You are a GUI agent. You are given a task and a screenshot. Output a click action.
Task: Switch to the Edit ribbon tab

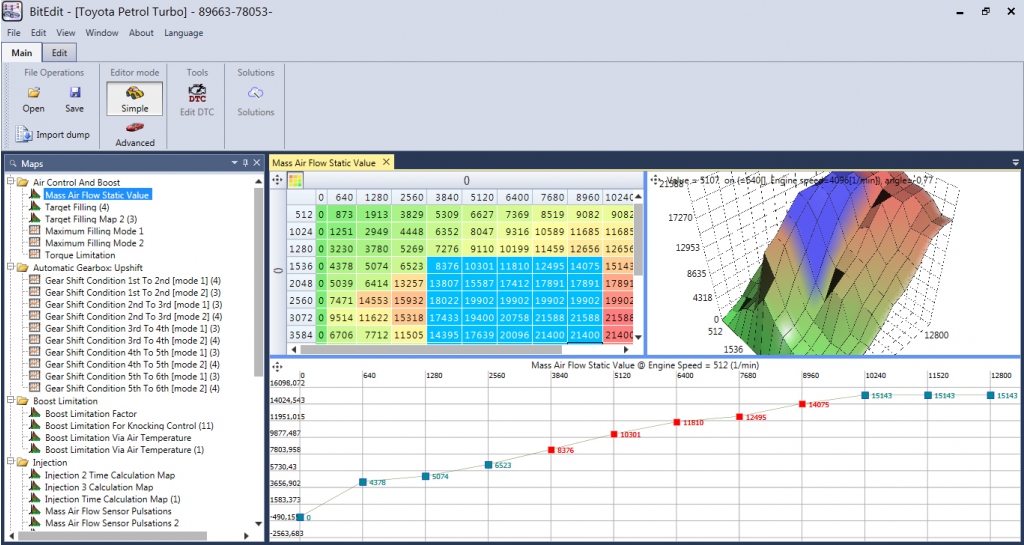(59, 53)
